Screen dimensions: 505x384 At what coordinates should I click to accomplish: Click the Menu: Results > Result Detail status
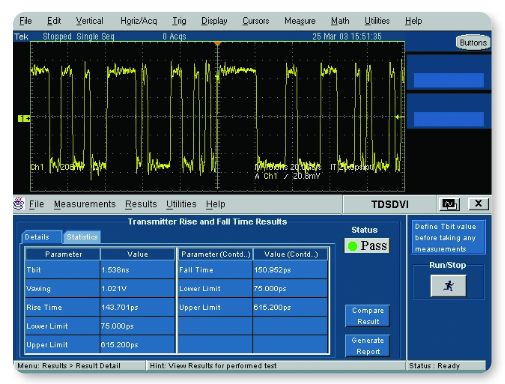(x=69, y=366)
